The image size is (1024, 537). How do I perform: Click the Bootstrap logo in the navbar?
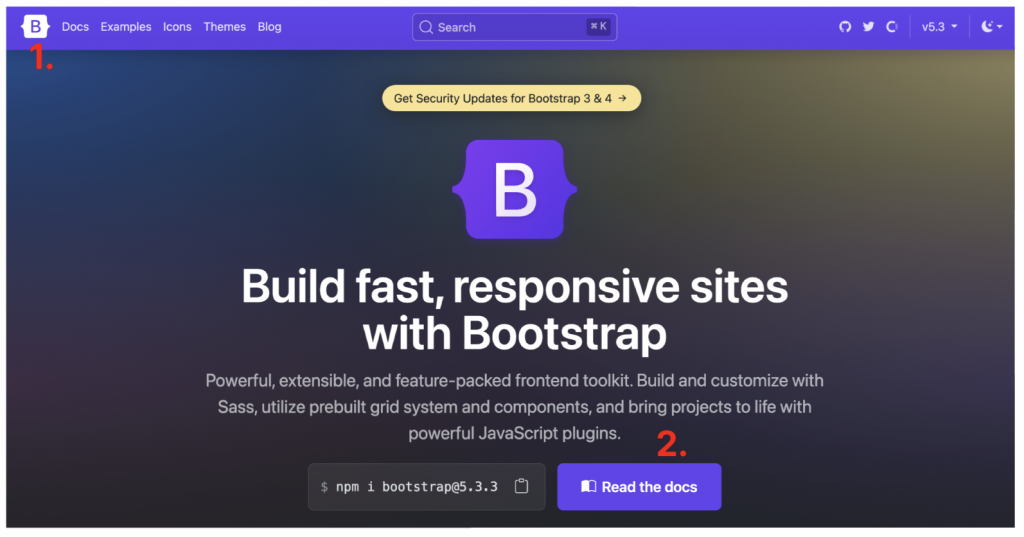point(35,27)
